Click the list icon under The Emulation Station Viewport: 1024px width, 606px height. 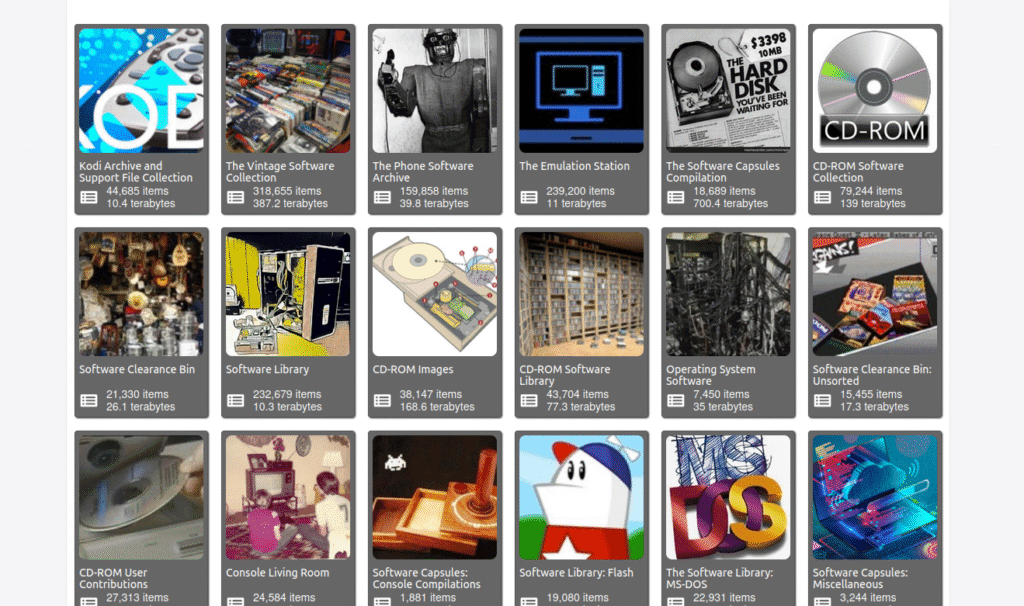(x=529, y=197)
